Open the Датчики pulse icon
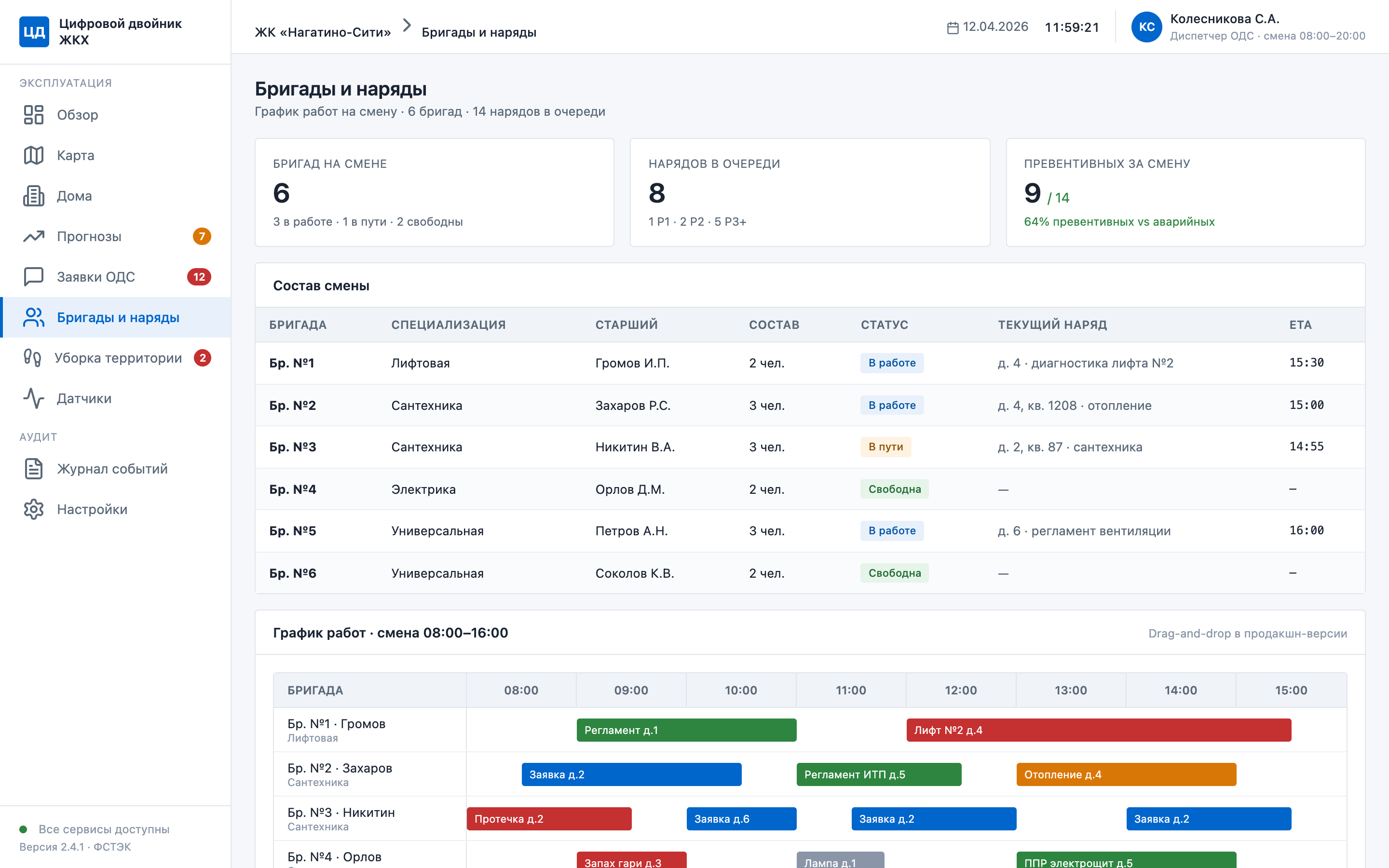This screenshot has width=1389, height=868. click(33, 398)
